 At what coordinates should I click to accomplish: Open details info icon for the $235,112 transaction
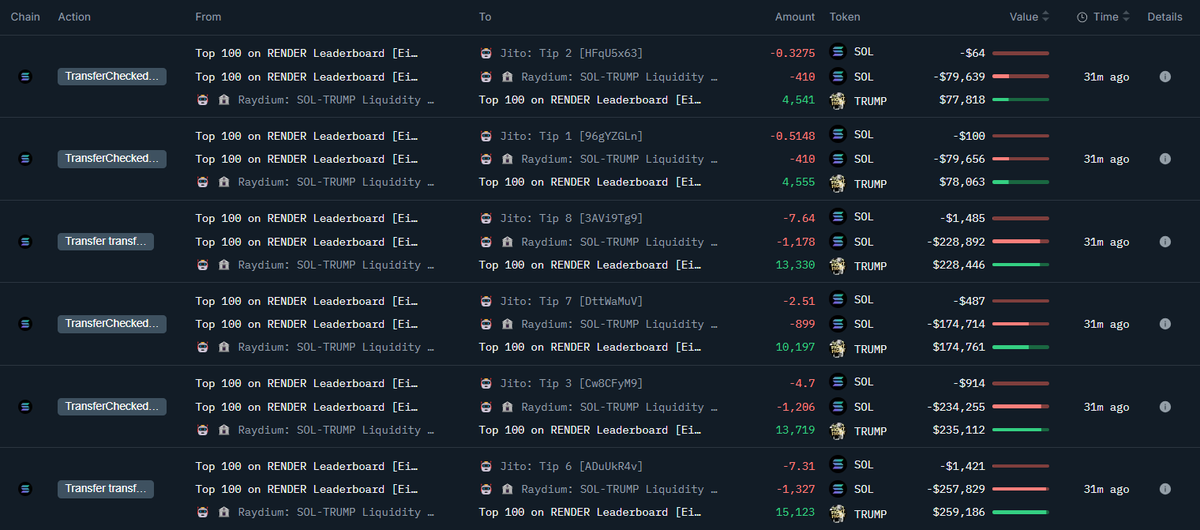pos(1165,406)
